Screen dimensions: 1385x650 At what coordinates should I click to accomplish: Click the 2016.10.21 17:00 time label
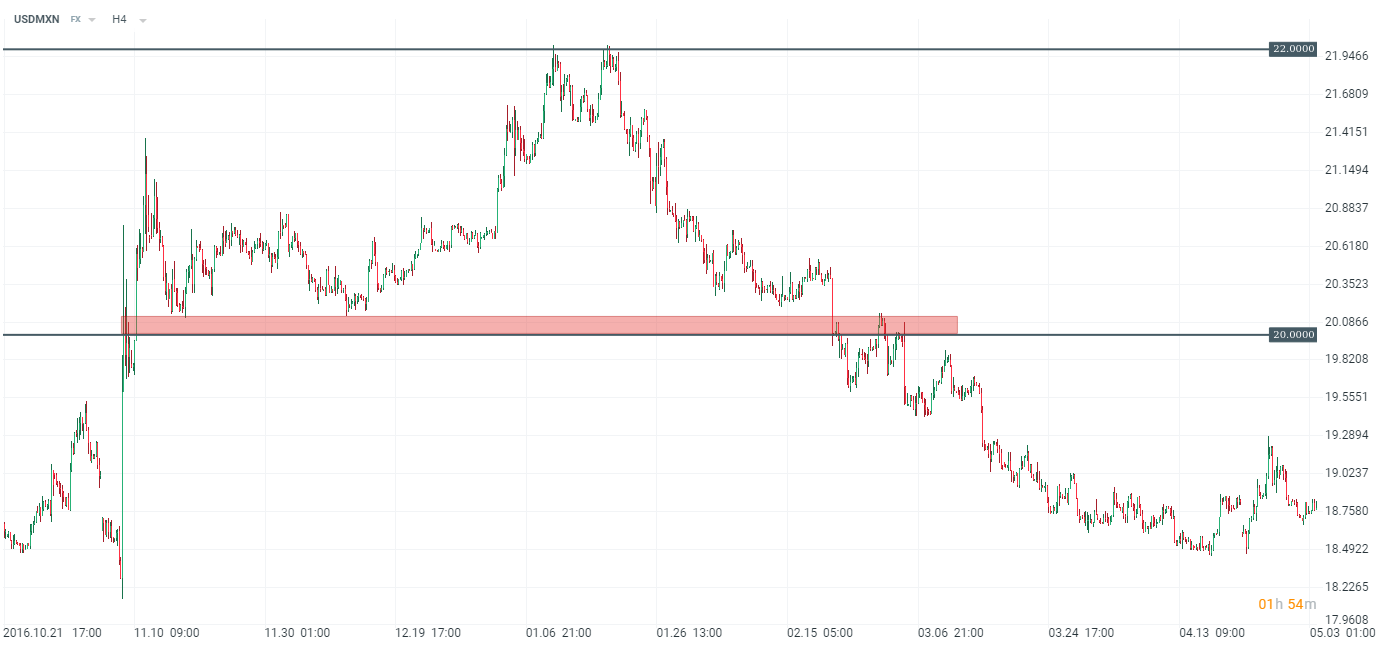pos(52,633)
